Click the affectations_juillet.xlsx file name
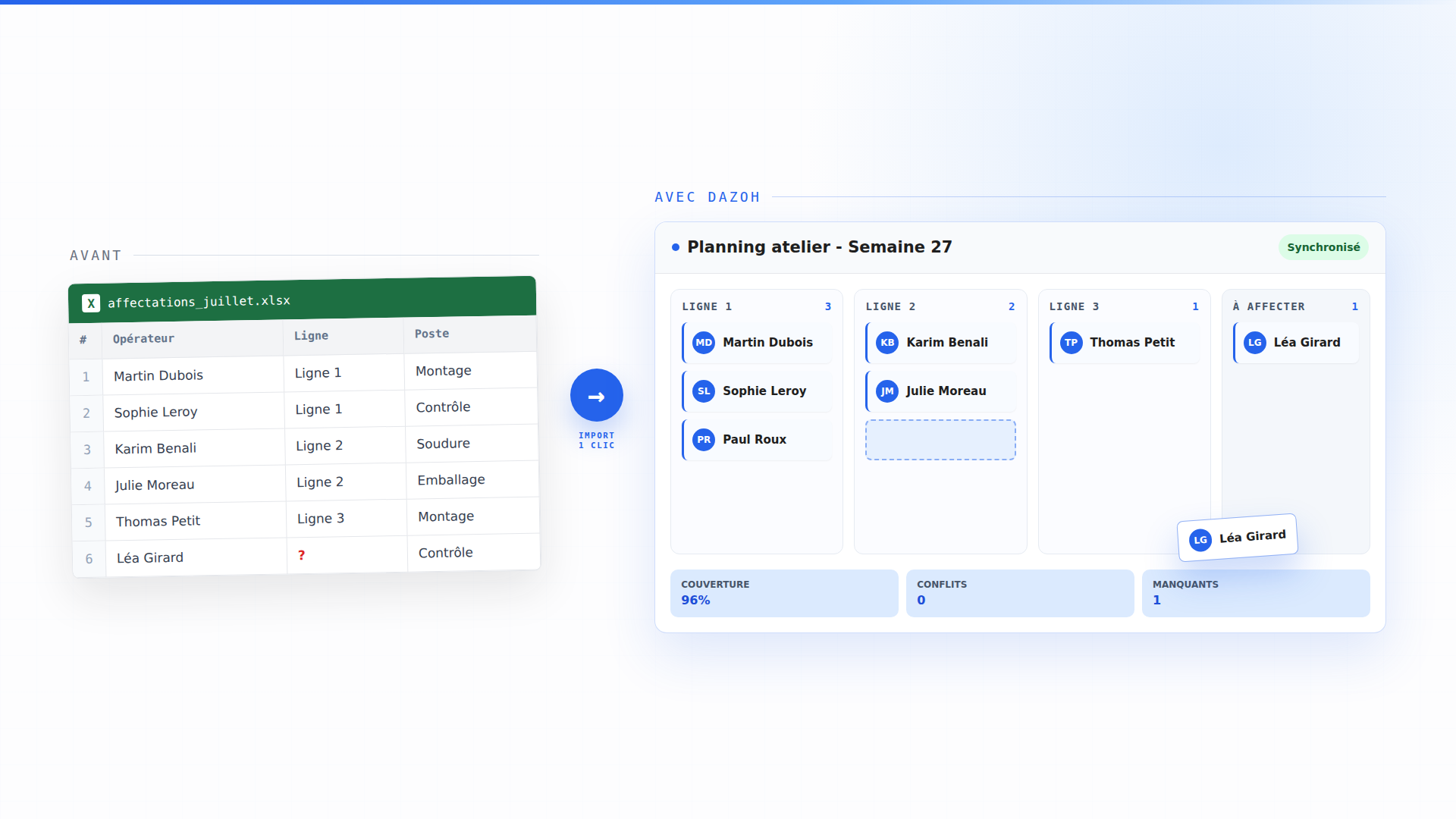1456x819 pixels. (x=199, y=302)
